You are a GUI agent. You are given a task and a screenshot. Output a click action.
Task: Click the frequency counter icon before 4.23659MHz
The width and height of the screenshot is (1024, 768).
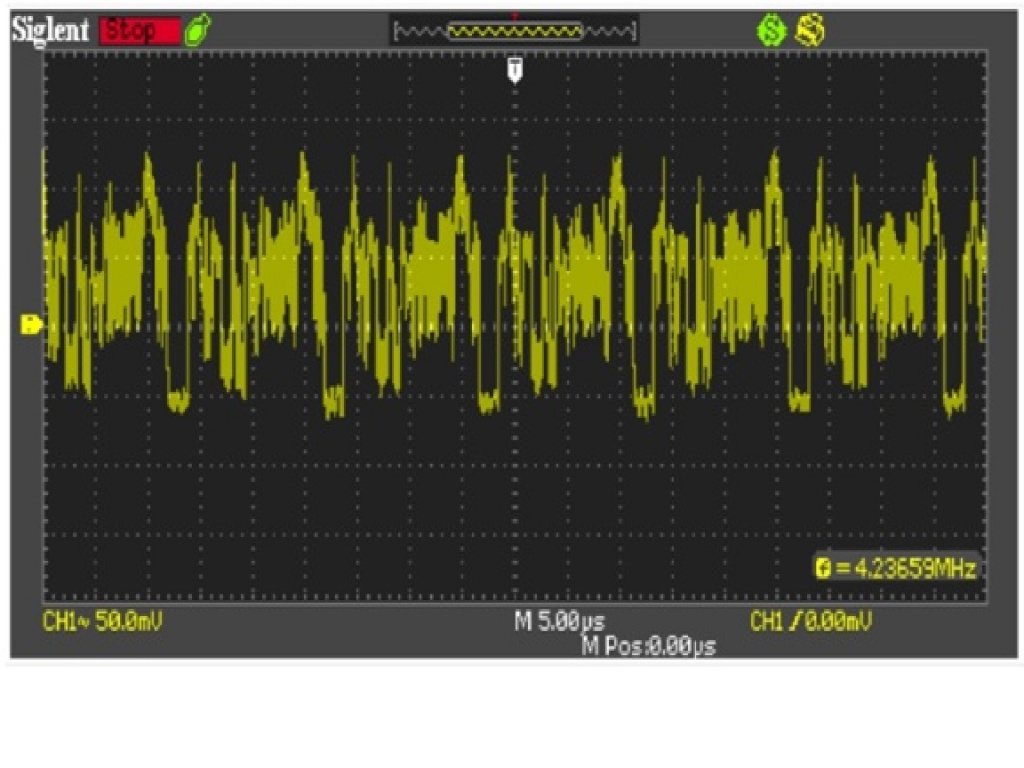coord(823,568)
